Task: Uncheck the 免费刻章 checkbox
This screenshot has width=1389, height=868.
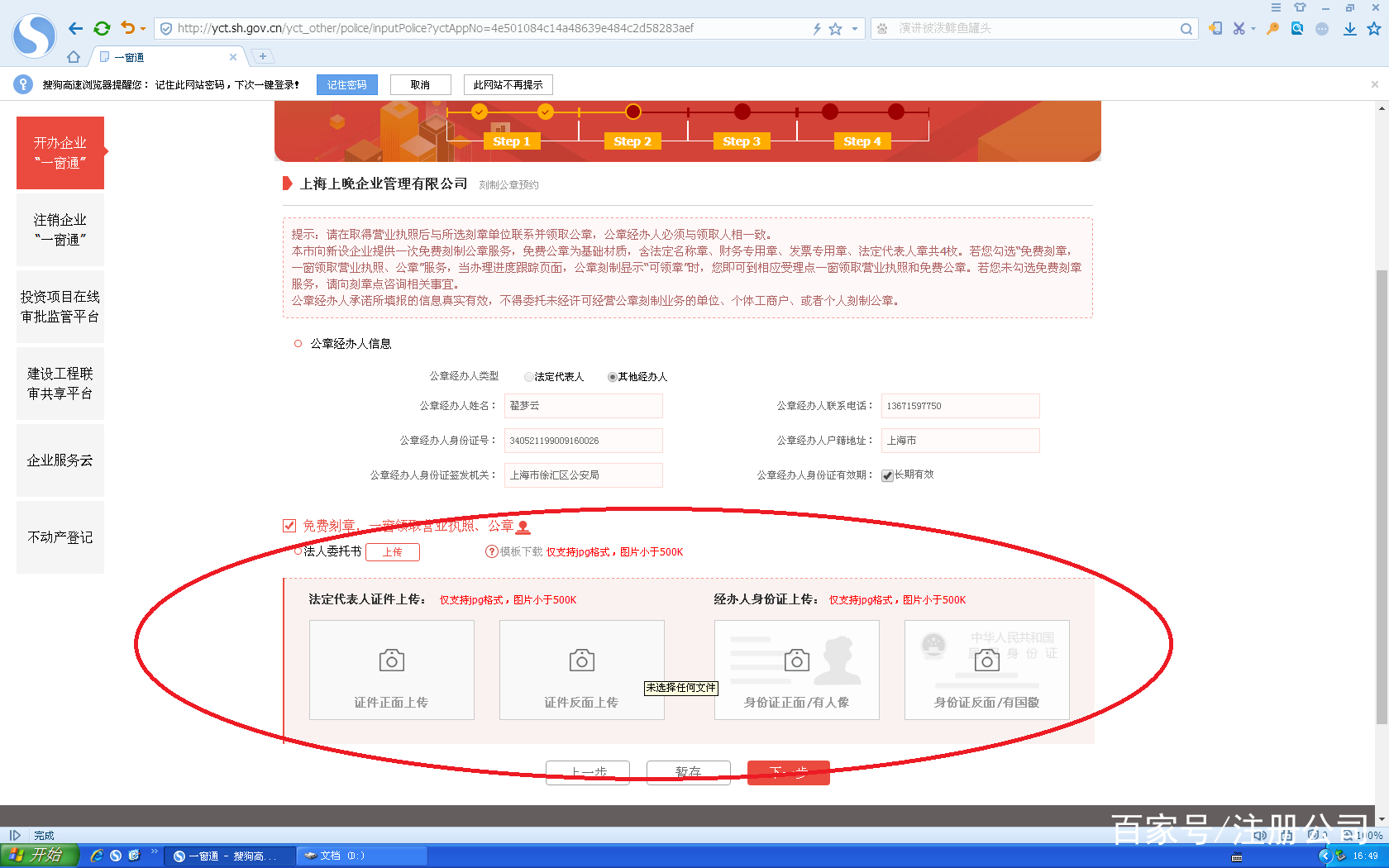Action: [289, 525]
